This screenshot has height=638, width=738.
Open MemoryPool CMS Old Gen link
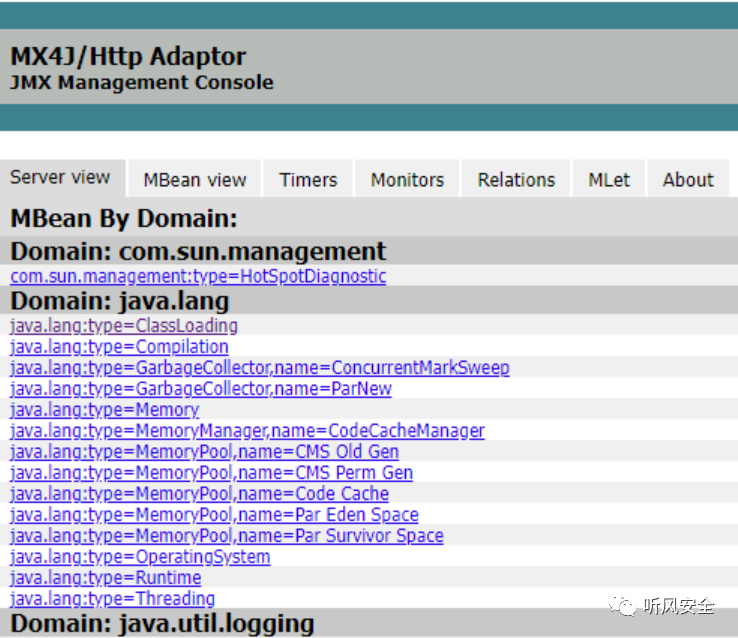click(x=205, y=452)
